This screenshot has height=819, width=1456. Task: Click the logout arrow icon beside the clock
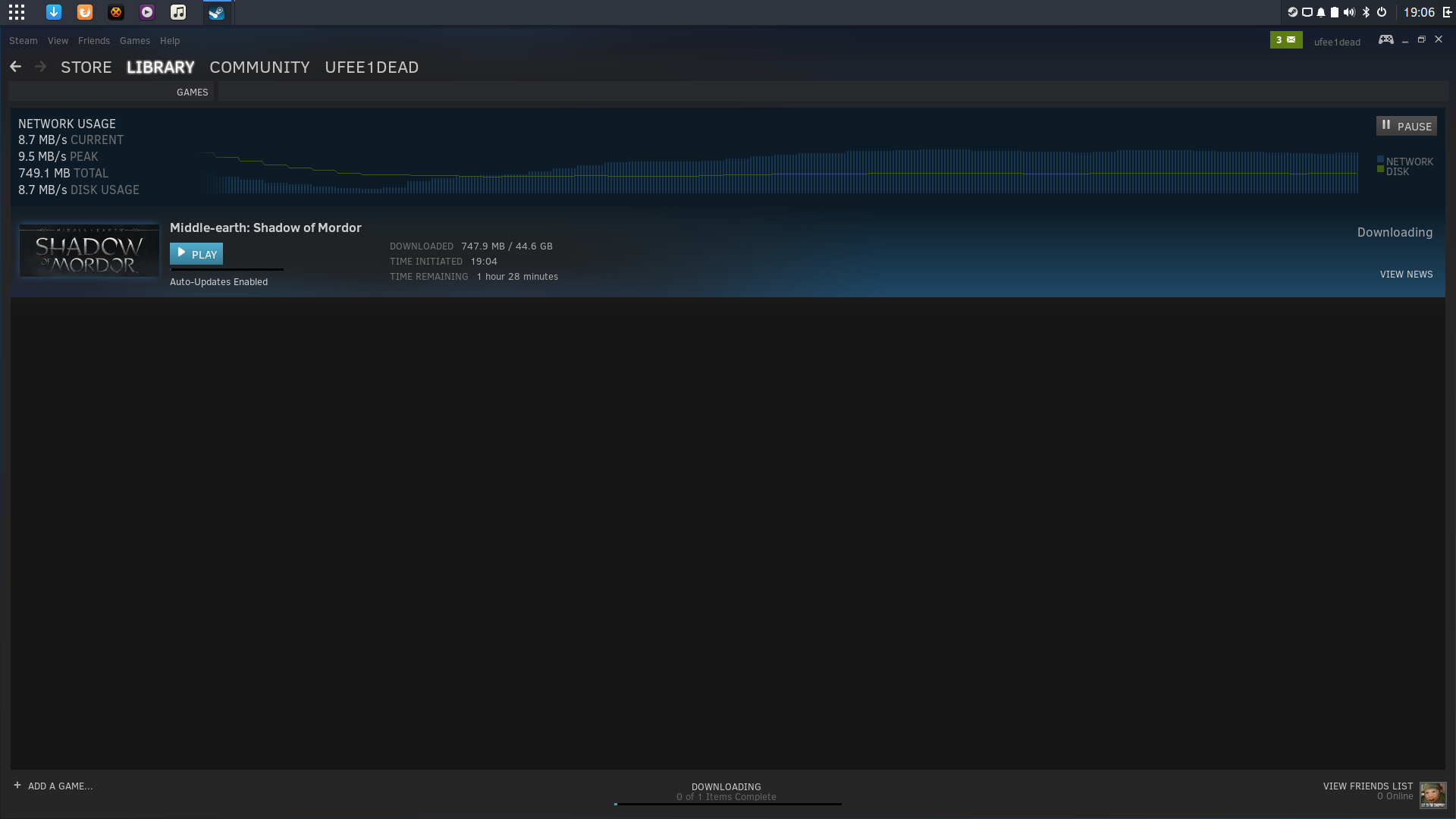point(1447,12)
